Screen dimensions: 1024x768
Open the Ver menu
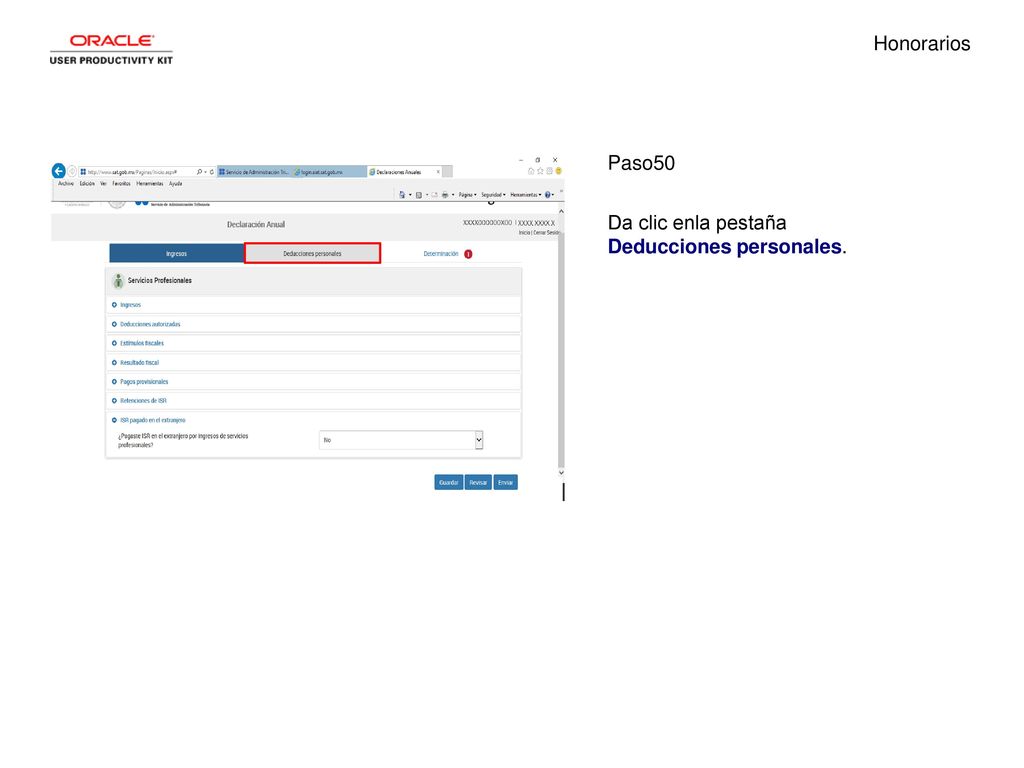click(103, 184)
